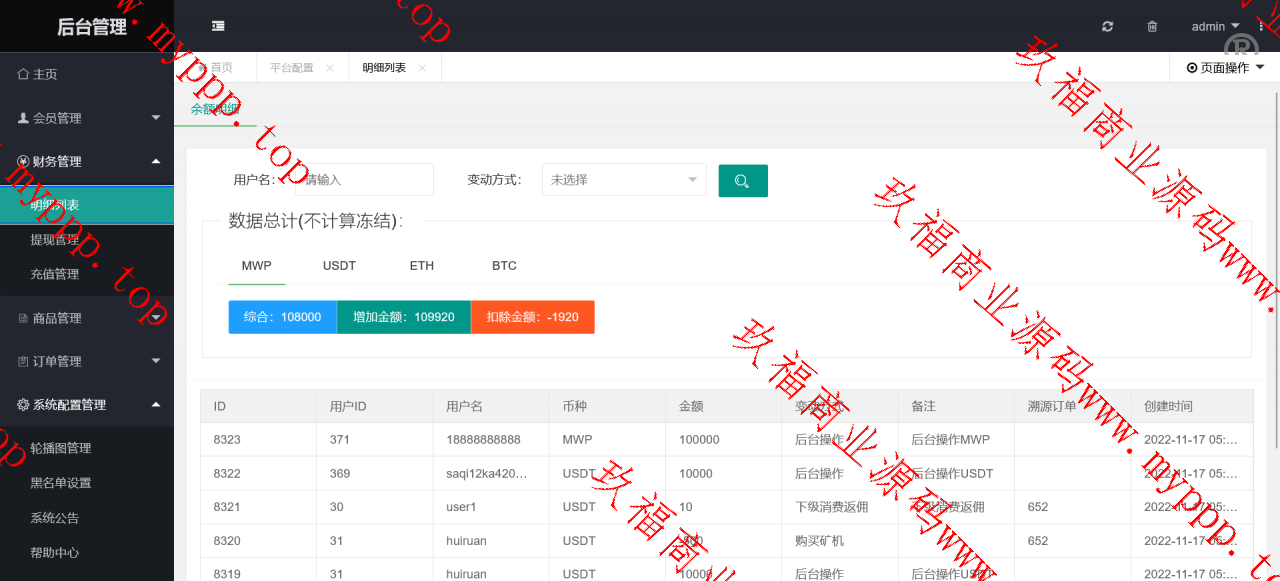Open 提现管理 in sidebar
The width and height of the screenshot is (1280, 581).
55,240
